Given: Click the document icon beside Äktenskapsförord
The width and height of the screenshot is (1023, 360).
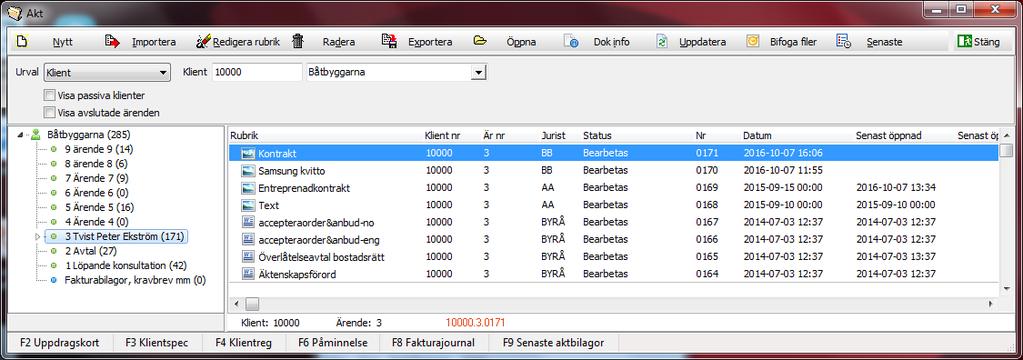Looking at the screenshot, I should pyautogui.click(x=248, y=274).
